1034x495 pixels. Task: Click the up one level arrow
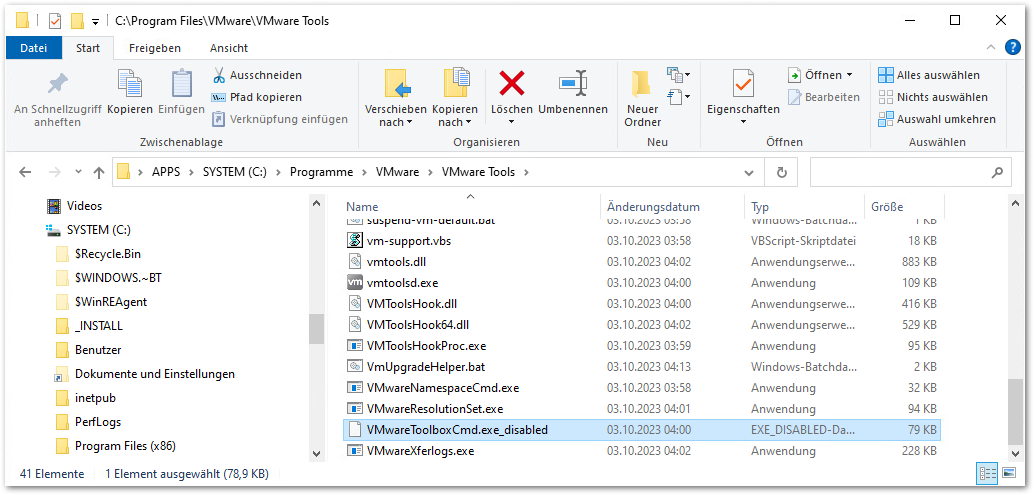99,173
